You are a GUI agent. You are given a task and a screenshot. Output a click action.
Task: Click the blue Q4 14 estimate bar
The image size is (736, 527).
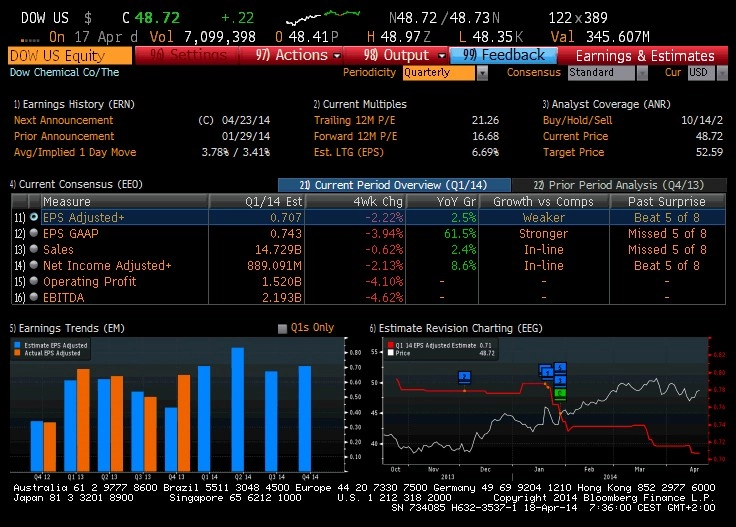coord(305,419)
